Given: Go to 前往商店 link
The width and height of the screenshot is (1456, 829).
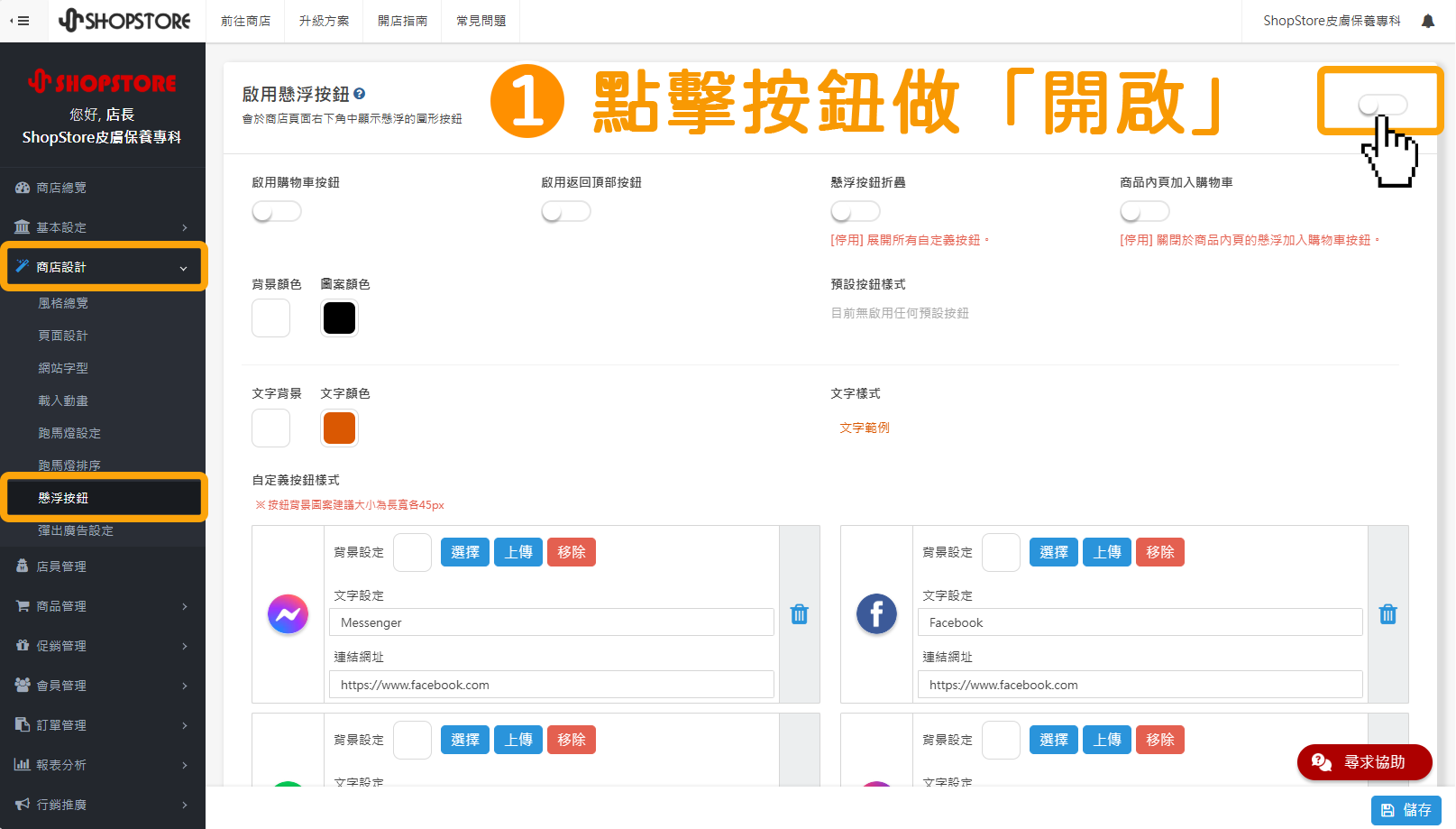Looking at the screenshot, I should pyautogui.click(x=245, y=21).
